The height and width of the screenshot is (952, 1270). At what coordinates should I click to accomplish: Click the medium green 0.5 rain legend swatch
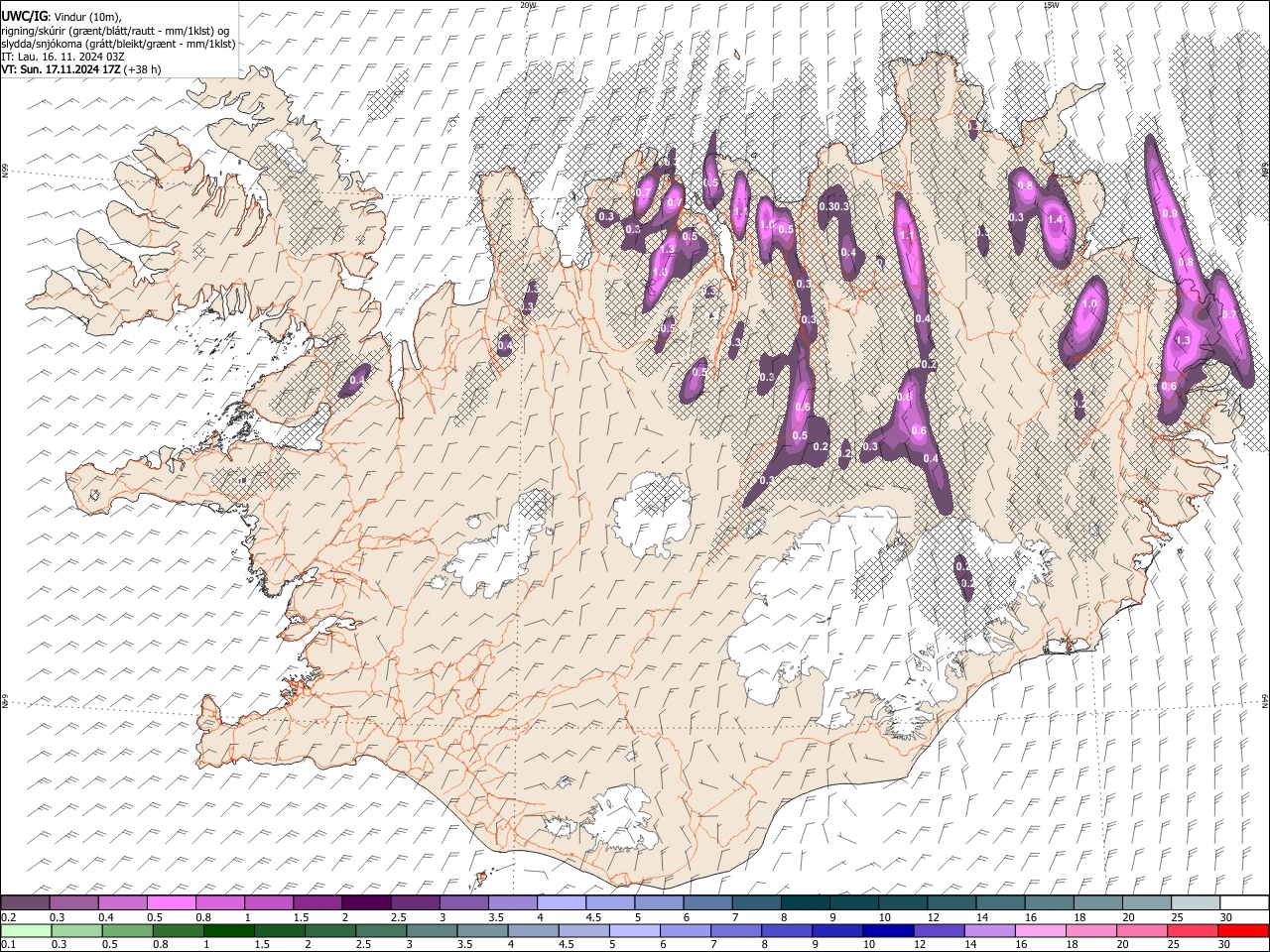(x=128, y=930)
